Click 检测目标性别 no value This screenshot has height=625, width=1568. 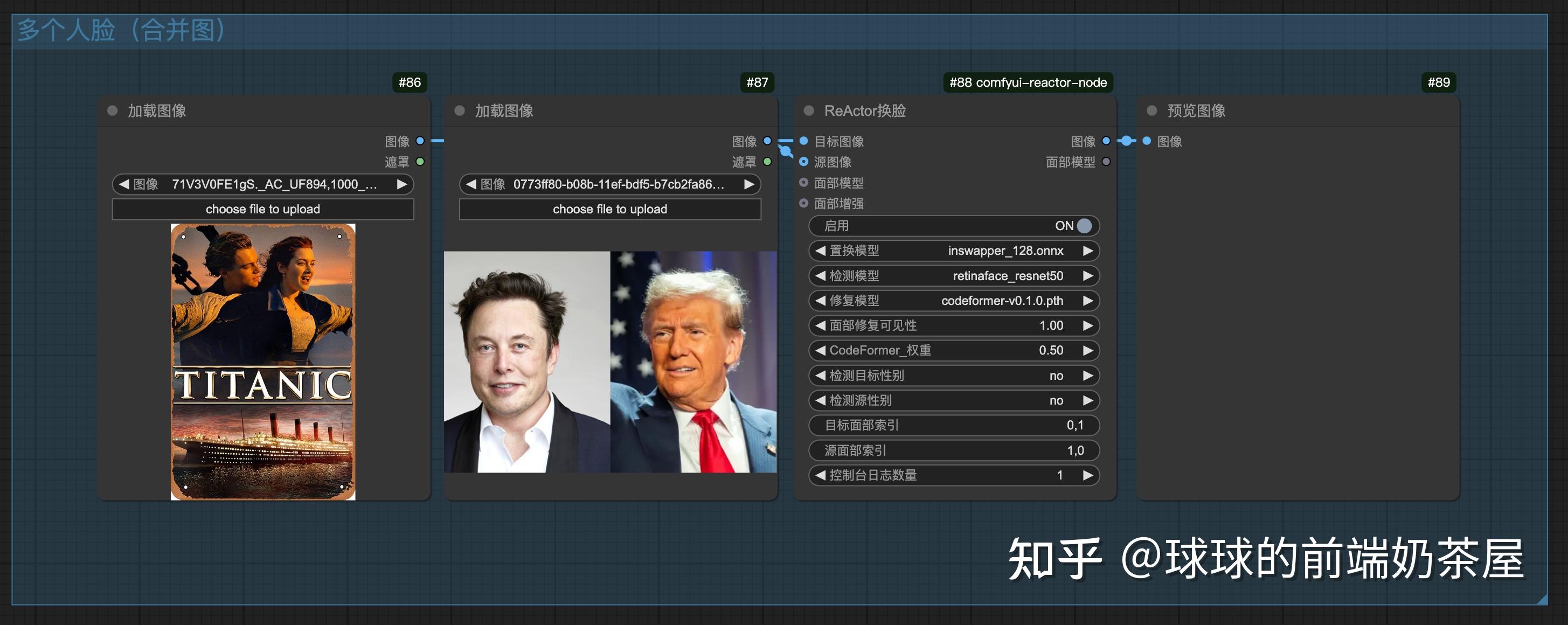pos(1056,376)
